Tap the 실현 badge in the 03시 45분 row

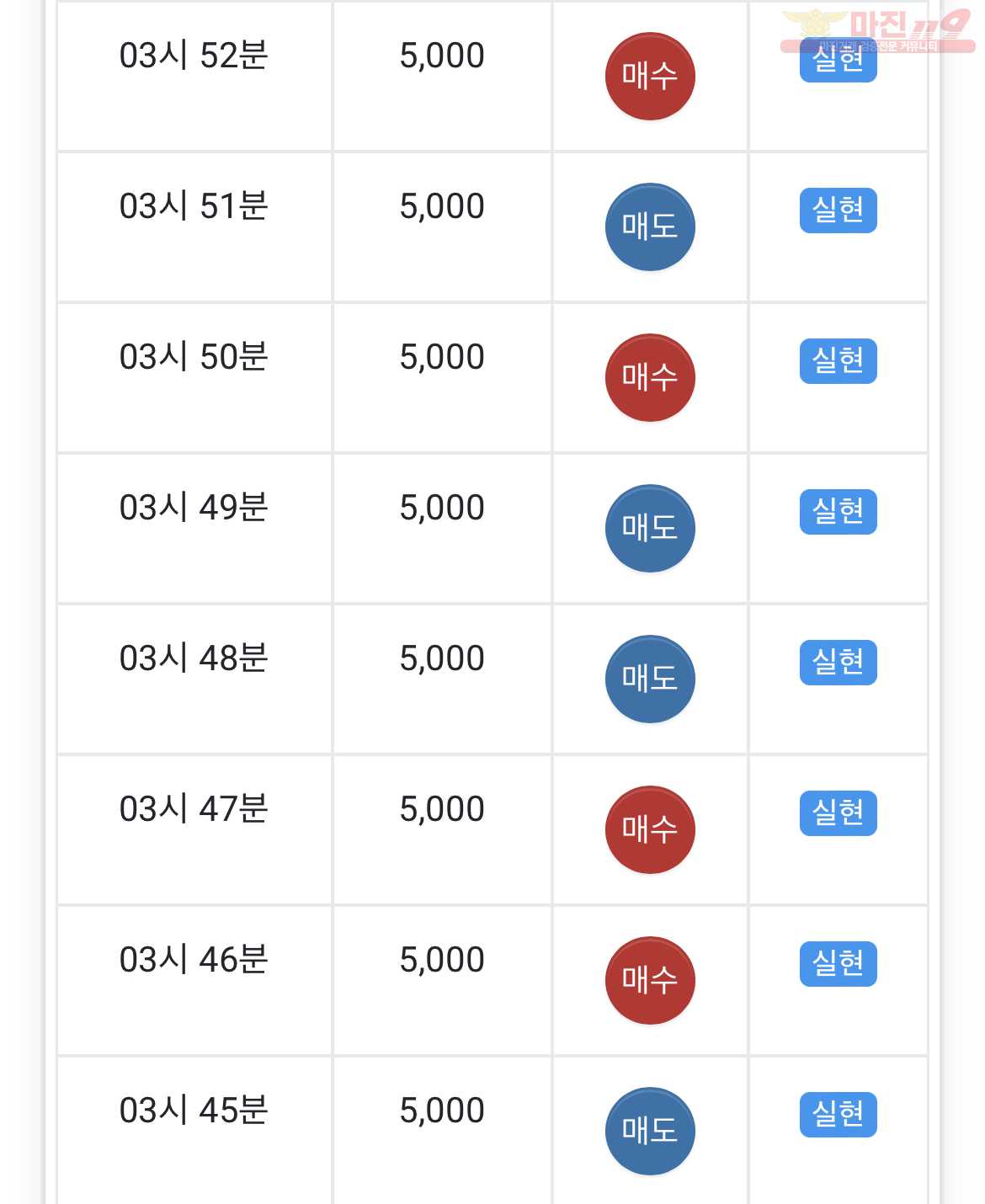839,1115
